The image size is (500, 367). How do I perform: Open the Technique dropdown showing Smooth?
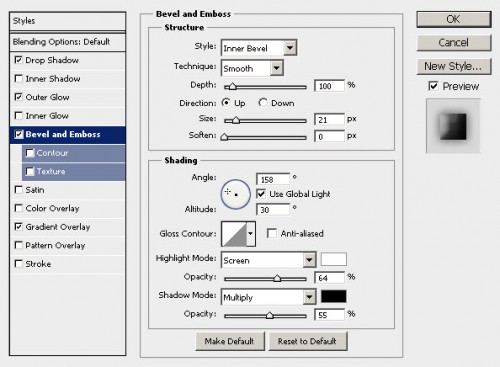click(x=252, y=68)
